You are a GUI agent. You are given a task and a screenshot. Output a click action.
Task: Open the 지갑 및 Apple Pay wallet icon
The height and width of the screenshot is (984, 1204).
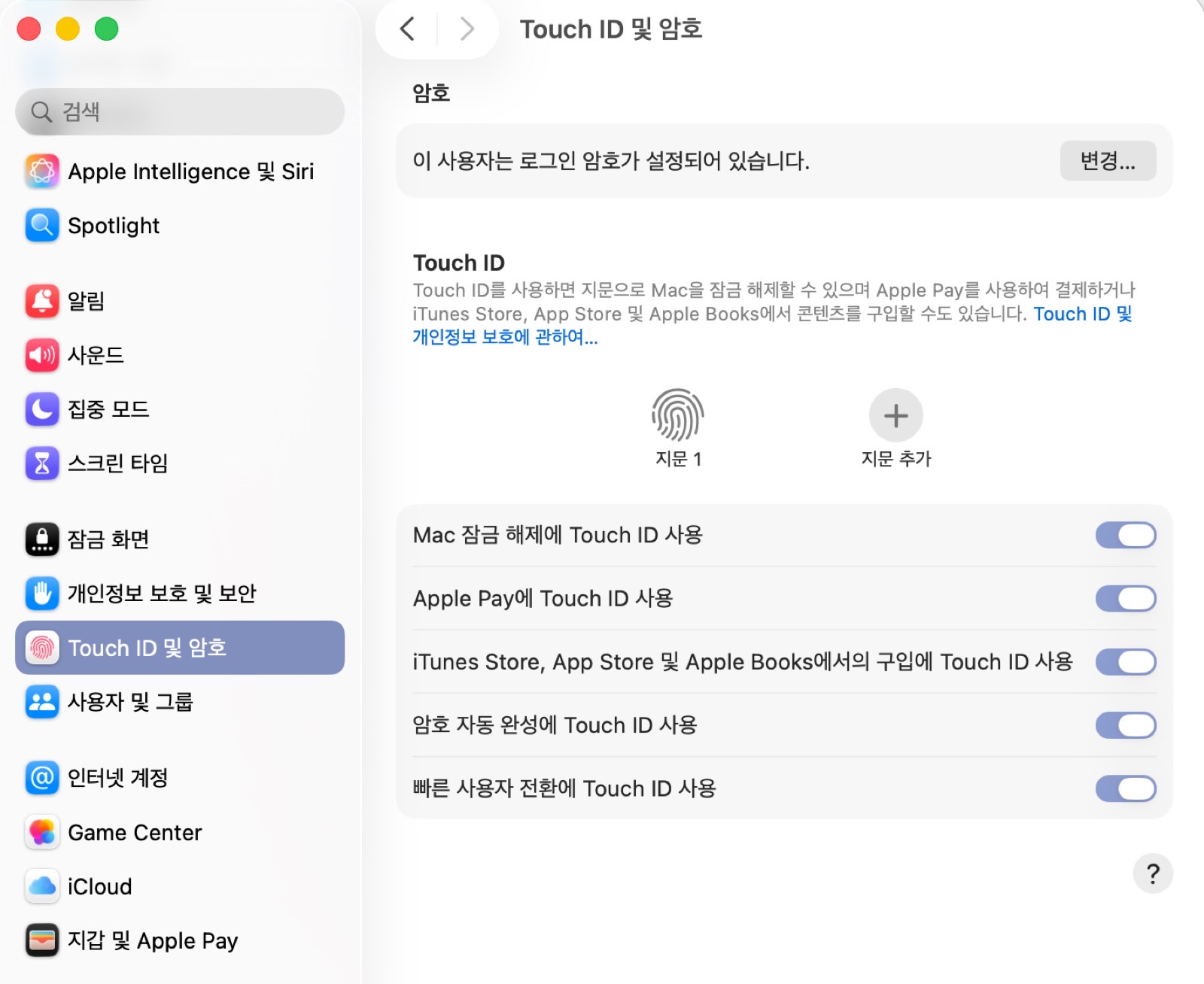click(42, 940)
